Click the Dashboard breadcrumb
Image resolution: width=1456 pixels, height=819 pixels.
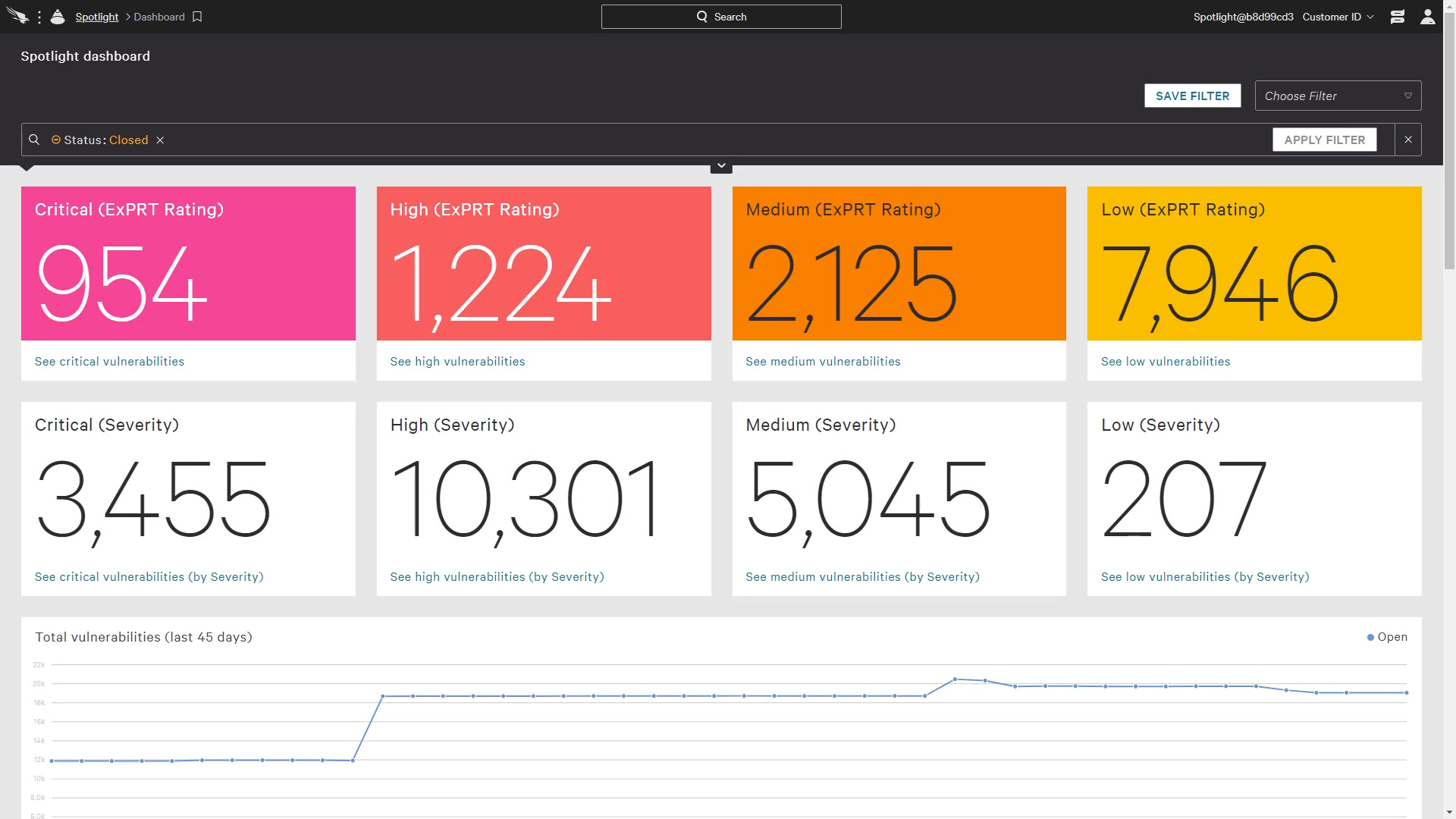[x=159, y=17]
